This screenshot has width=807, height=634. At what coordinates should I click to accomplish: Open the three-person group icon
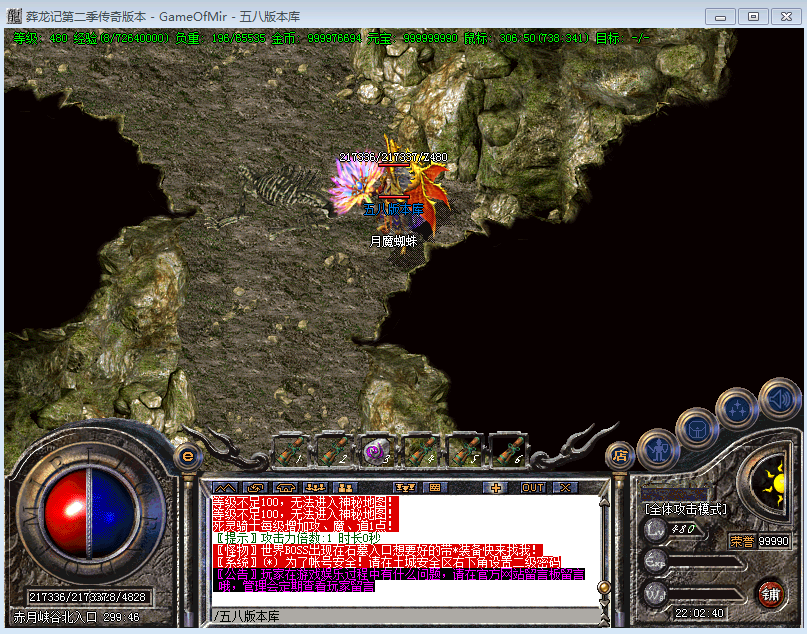click(x=315, y=487)
